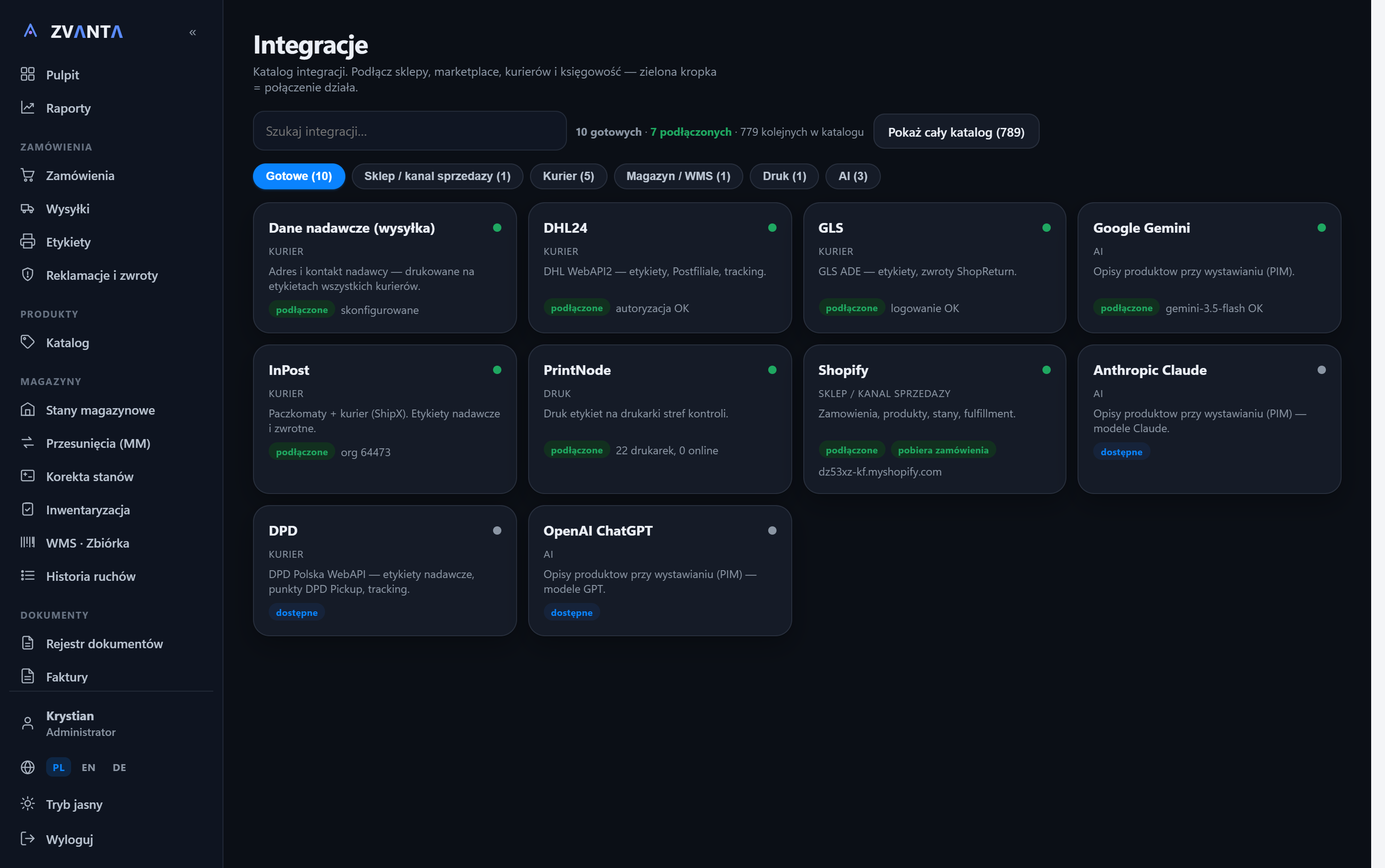Open the DHL24 integration card

(x=660, y=267)
